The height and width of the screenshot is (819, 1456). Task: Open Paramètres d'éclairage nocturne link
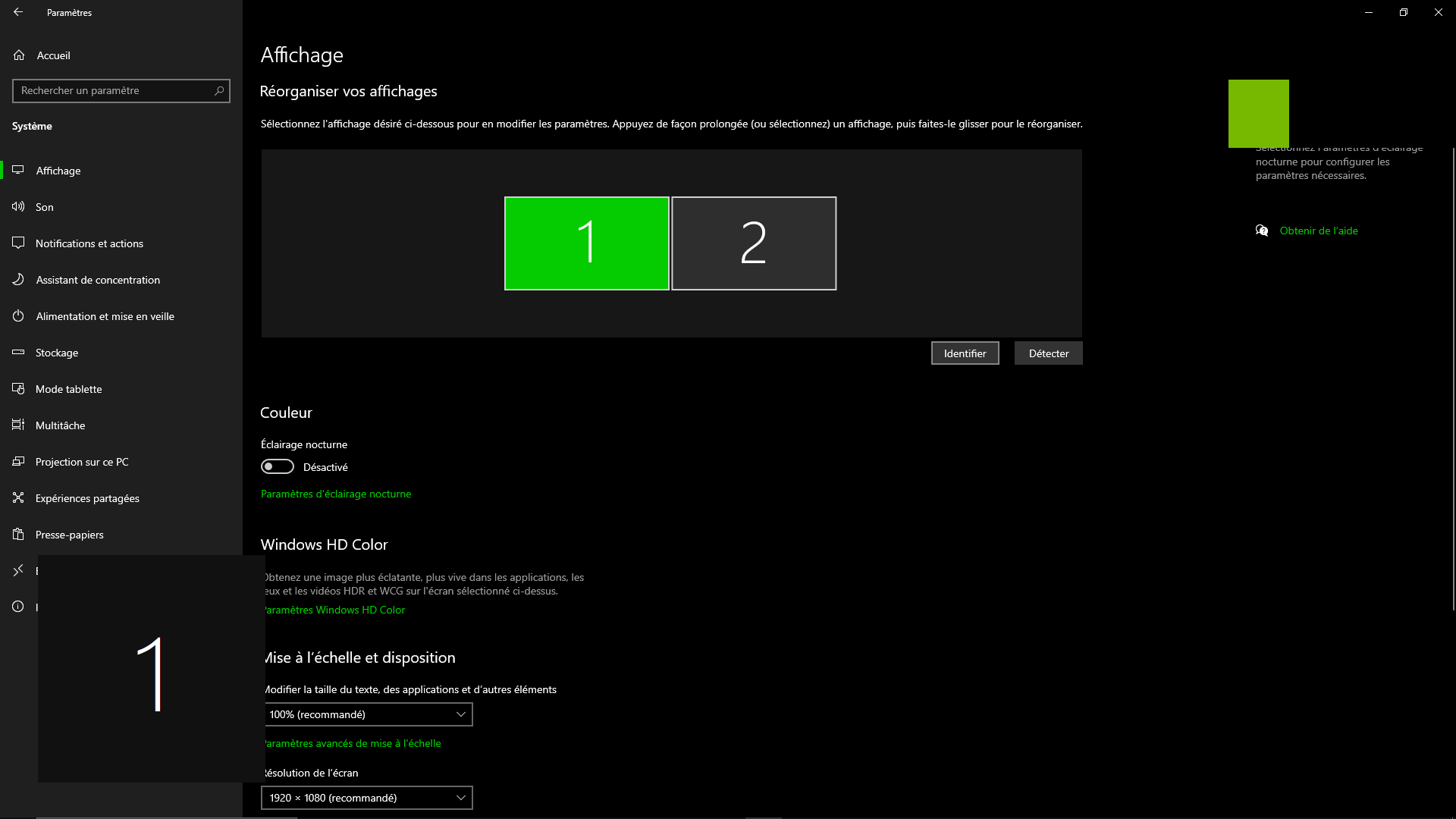click(336, 494)
